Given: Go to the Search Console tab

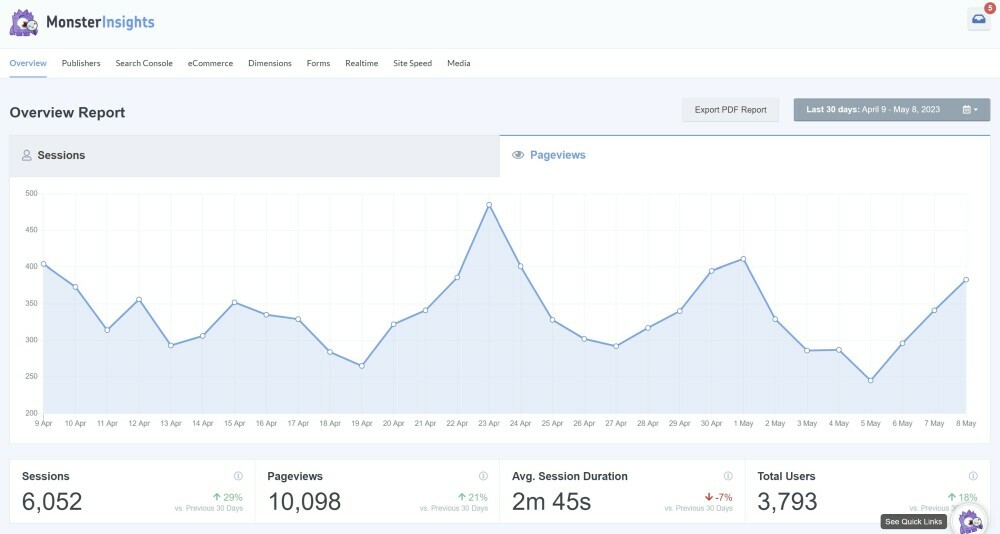Looking at the screenshot, I should [x=144, y=63].
